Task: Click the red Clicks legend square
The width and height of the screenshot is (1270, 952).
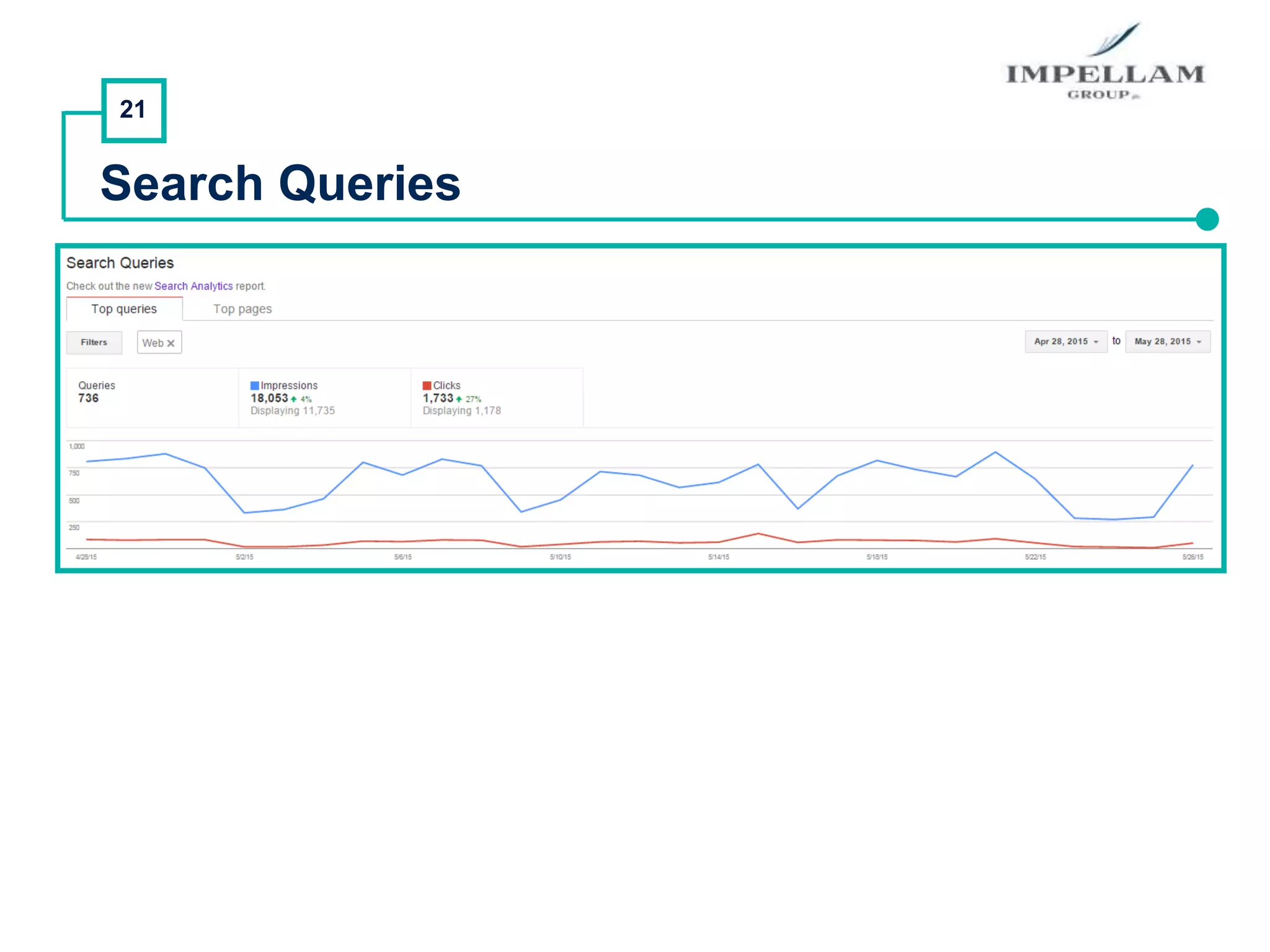Action: [427, 386]
